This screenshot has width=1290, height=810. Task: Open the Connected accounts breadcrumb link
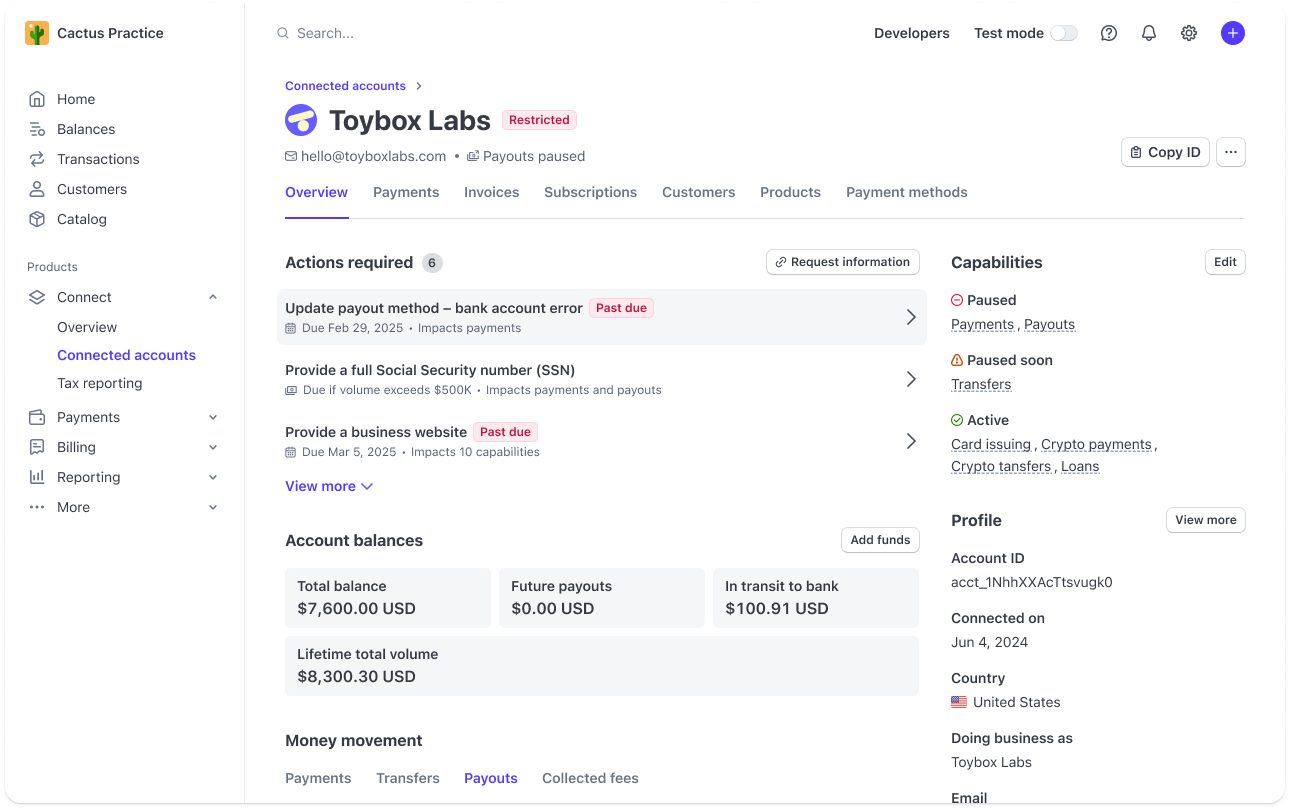[x=345, y=86]
